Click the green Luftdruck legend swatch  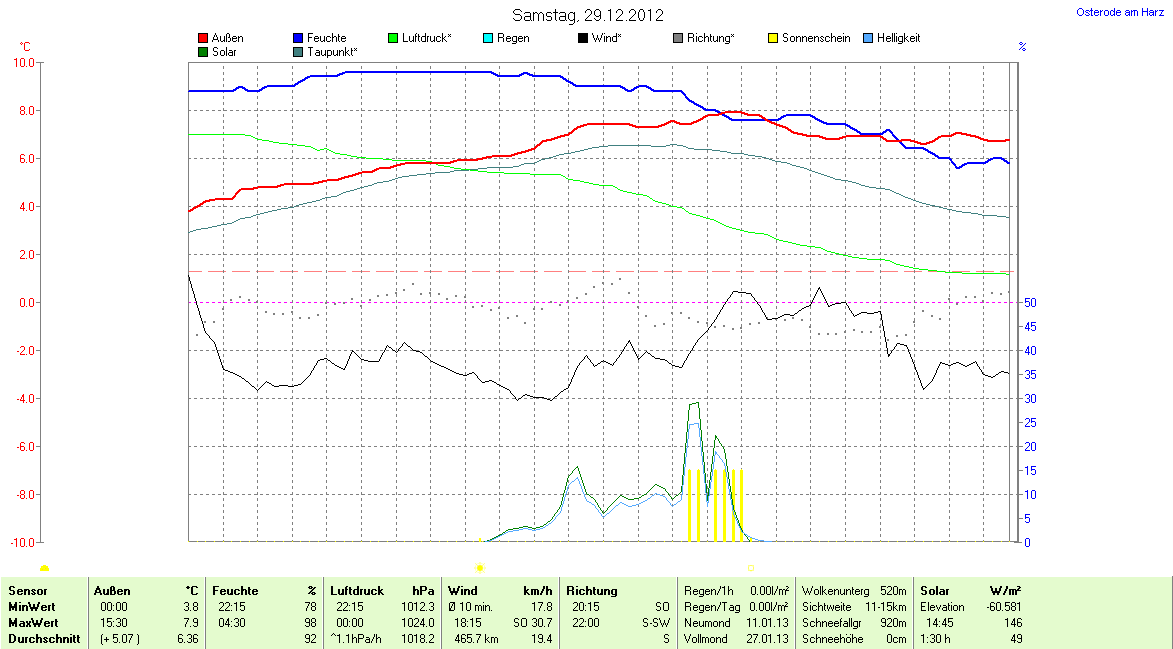click(x=393, y=39)
